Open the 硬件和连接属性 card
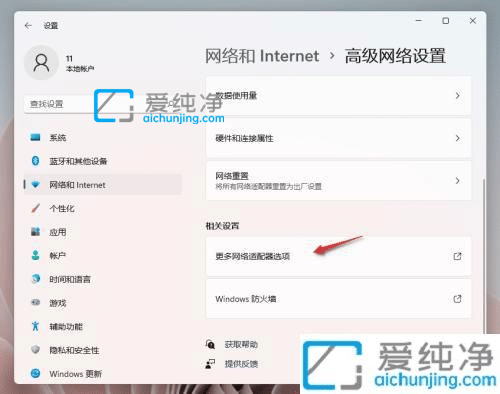 point(339,138)
